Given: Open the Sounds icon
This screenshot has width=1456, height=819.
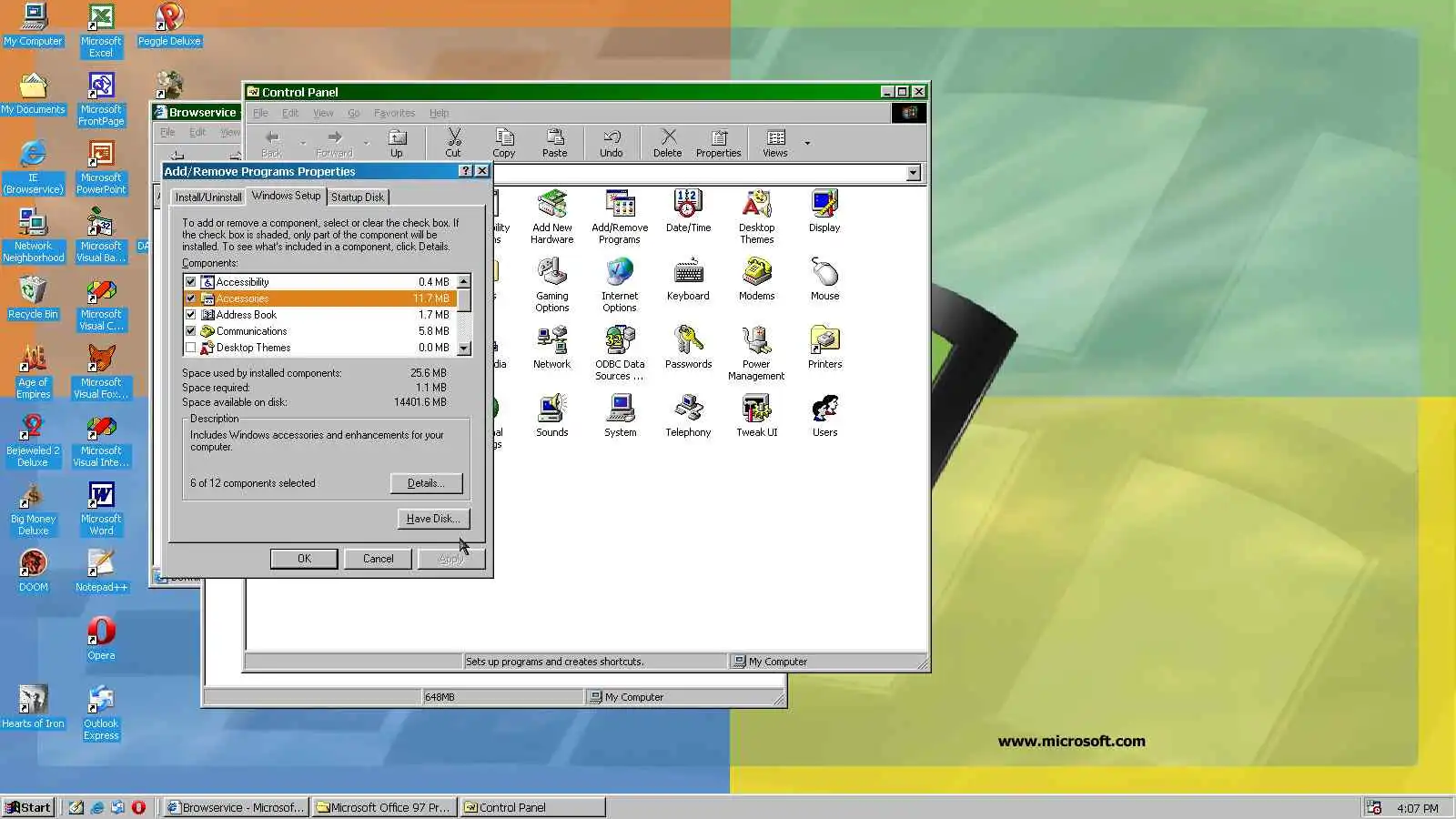Looking at the screenshot, I should click(x=551, y=416).
